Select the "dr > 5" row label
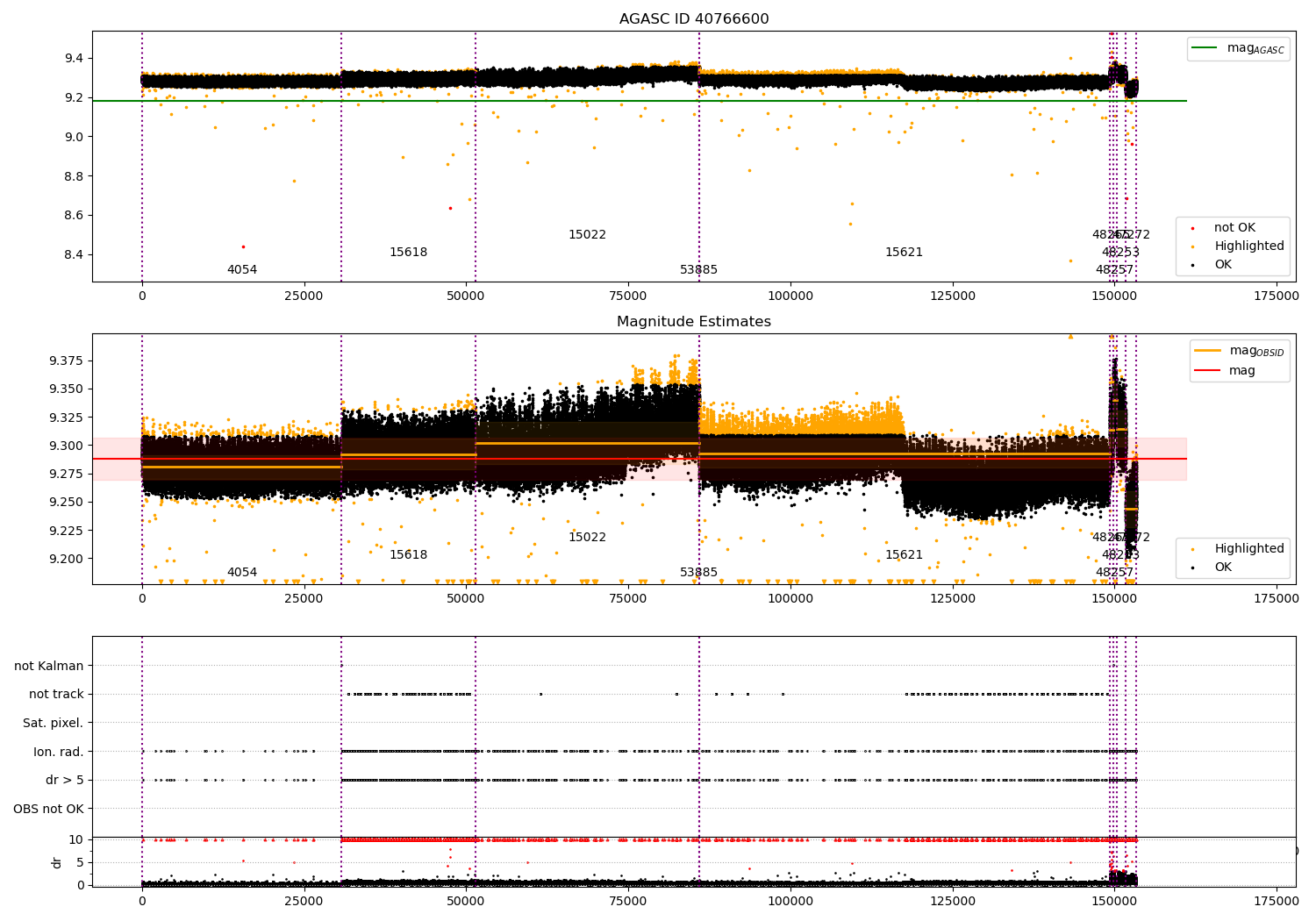 (65, 780)
